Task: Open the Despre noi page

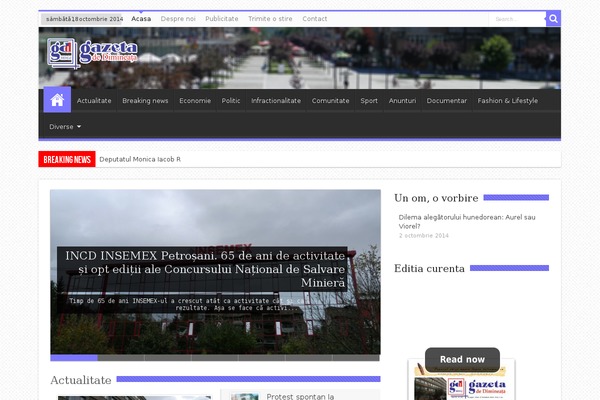Action: tap(178, 19)
